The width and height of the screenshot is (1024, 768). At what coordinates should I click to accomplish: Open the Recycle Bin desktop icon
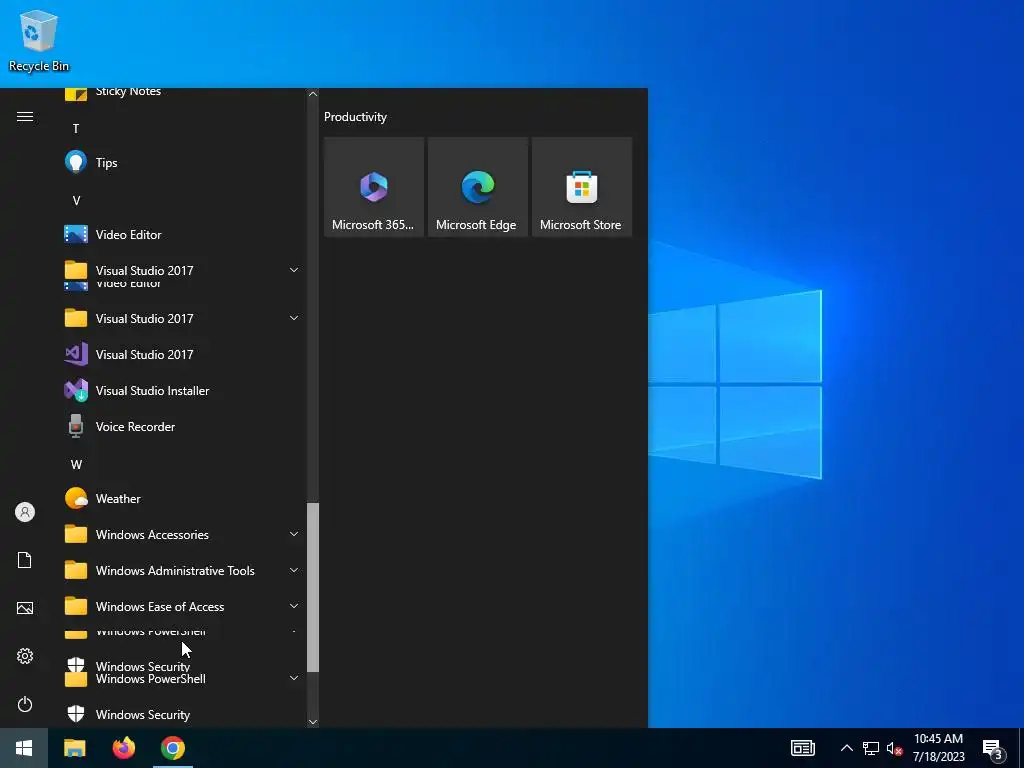tap(39, 40)
